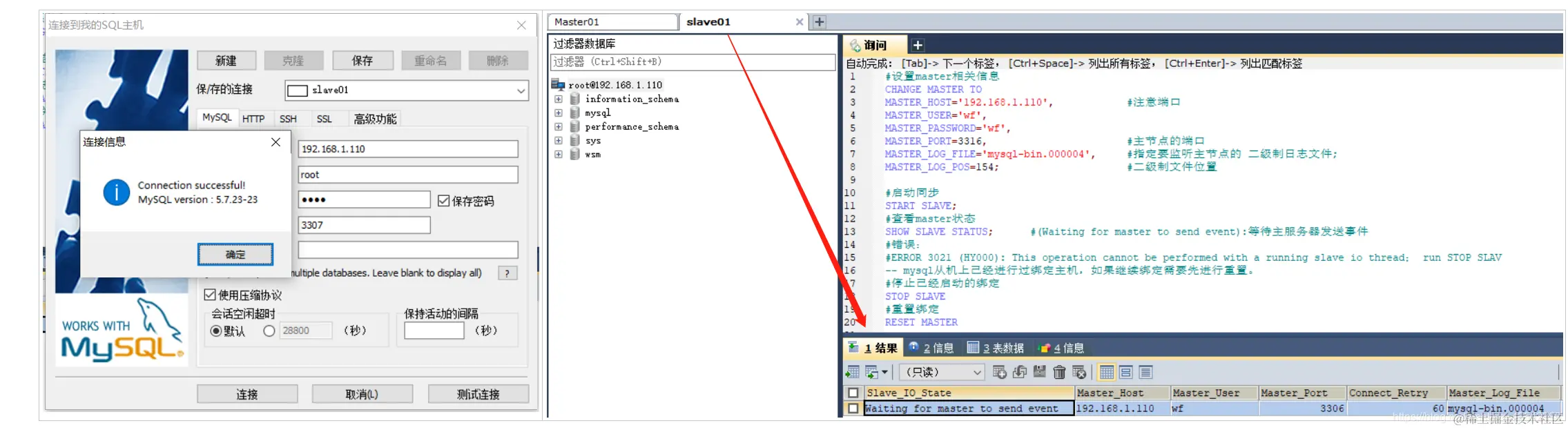Click the 过滤器 database filter input
This screenshot has width=1568, height=430.
click(x=693, y=62)
